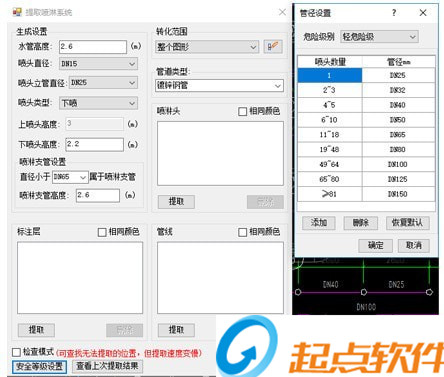Image resolution: width=444 pixels, height=377 pixels.
Task: Click 提取 button under 管线 list
Action: pos(176,330)
